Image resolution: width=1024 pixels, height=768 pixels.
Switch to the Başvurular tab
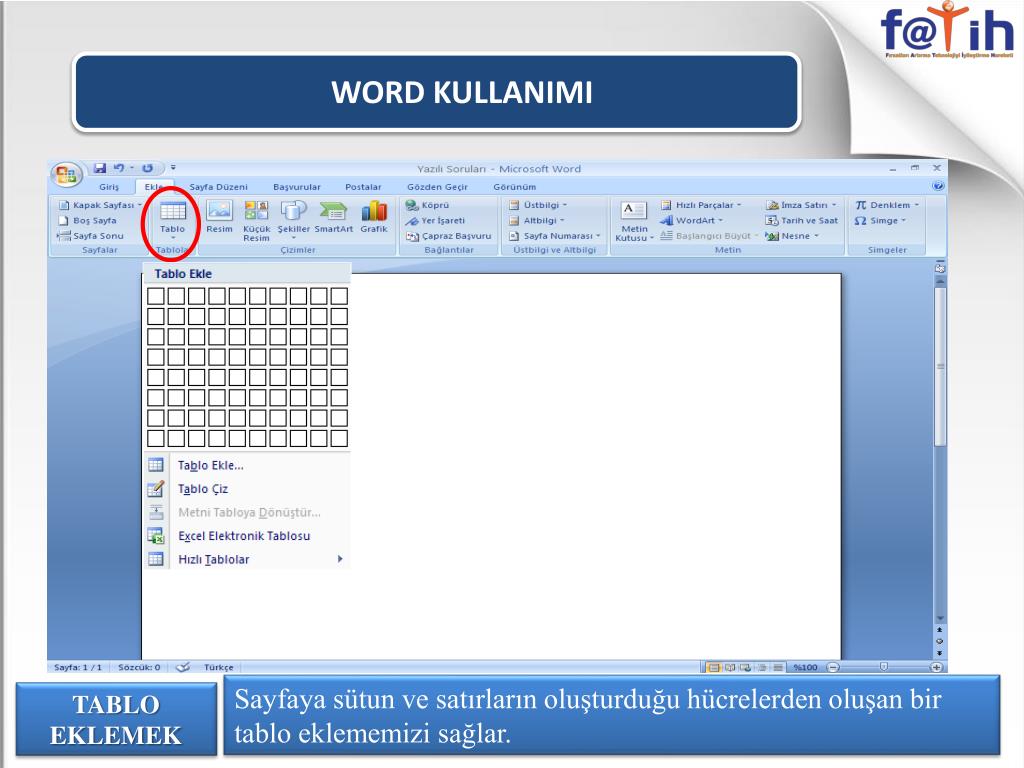pyautogui.click(x=296, y=187)
